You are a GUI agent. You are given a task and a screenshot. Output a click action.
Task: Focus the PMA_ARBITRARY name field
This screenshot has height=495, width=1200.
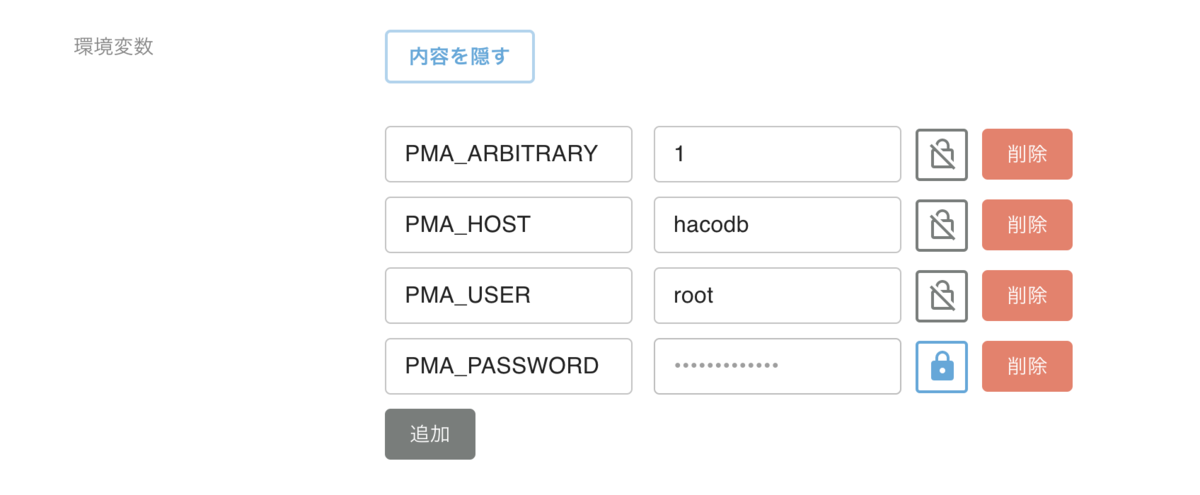(508, 154)
